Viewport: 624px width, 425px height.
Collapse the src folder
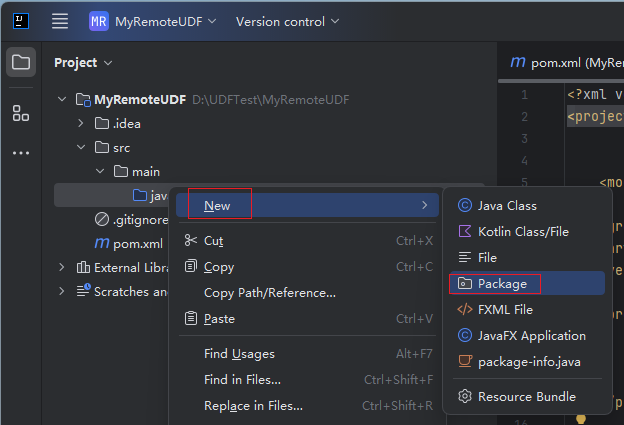pyautogui.click(x=81, y=147)
